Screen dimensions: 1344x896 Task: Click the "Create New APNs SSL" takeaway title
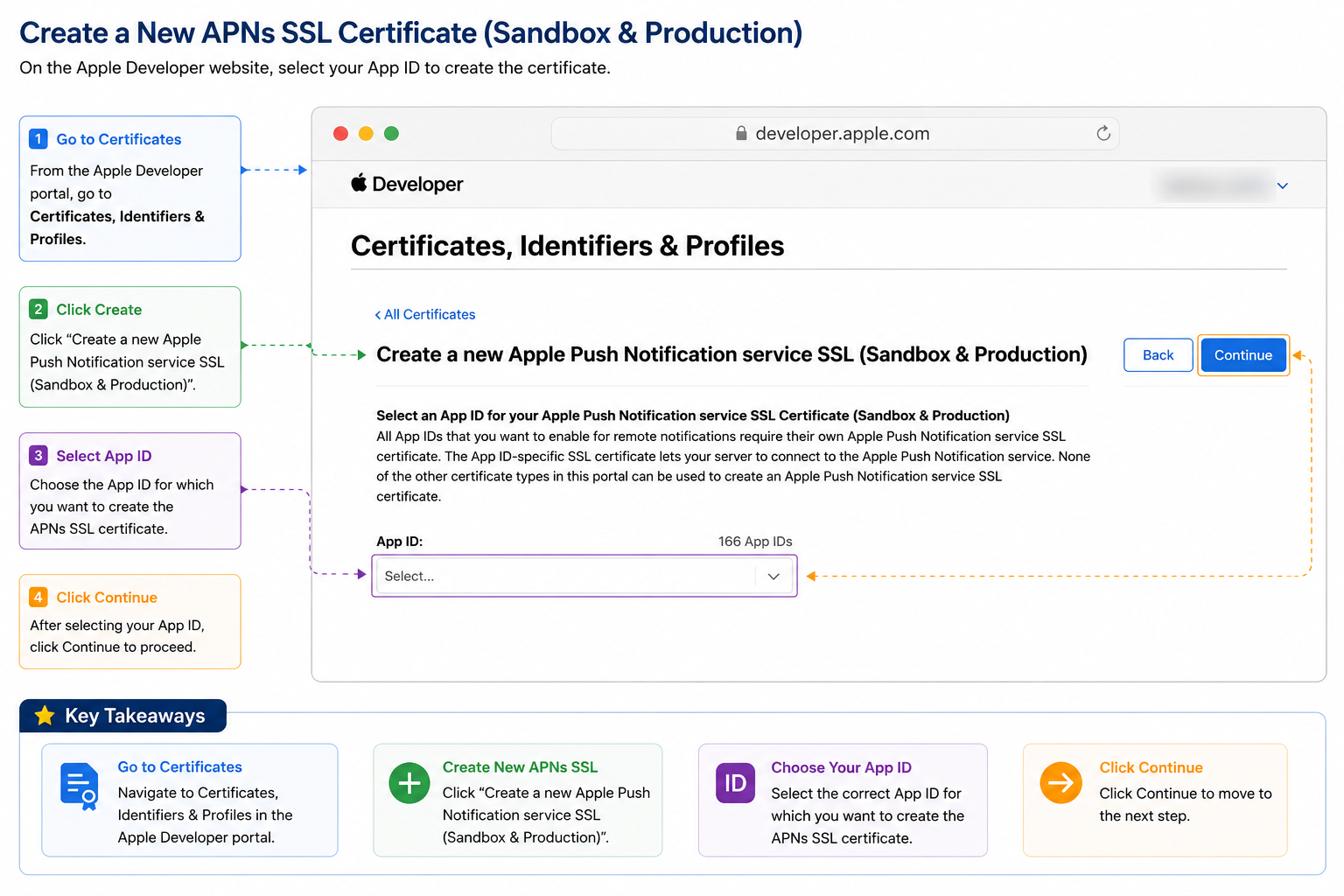520,767
